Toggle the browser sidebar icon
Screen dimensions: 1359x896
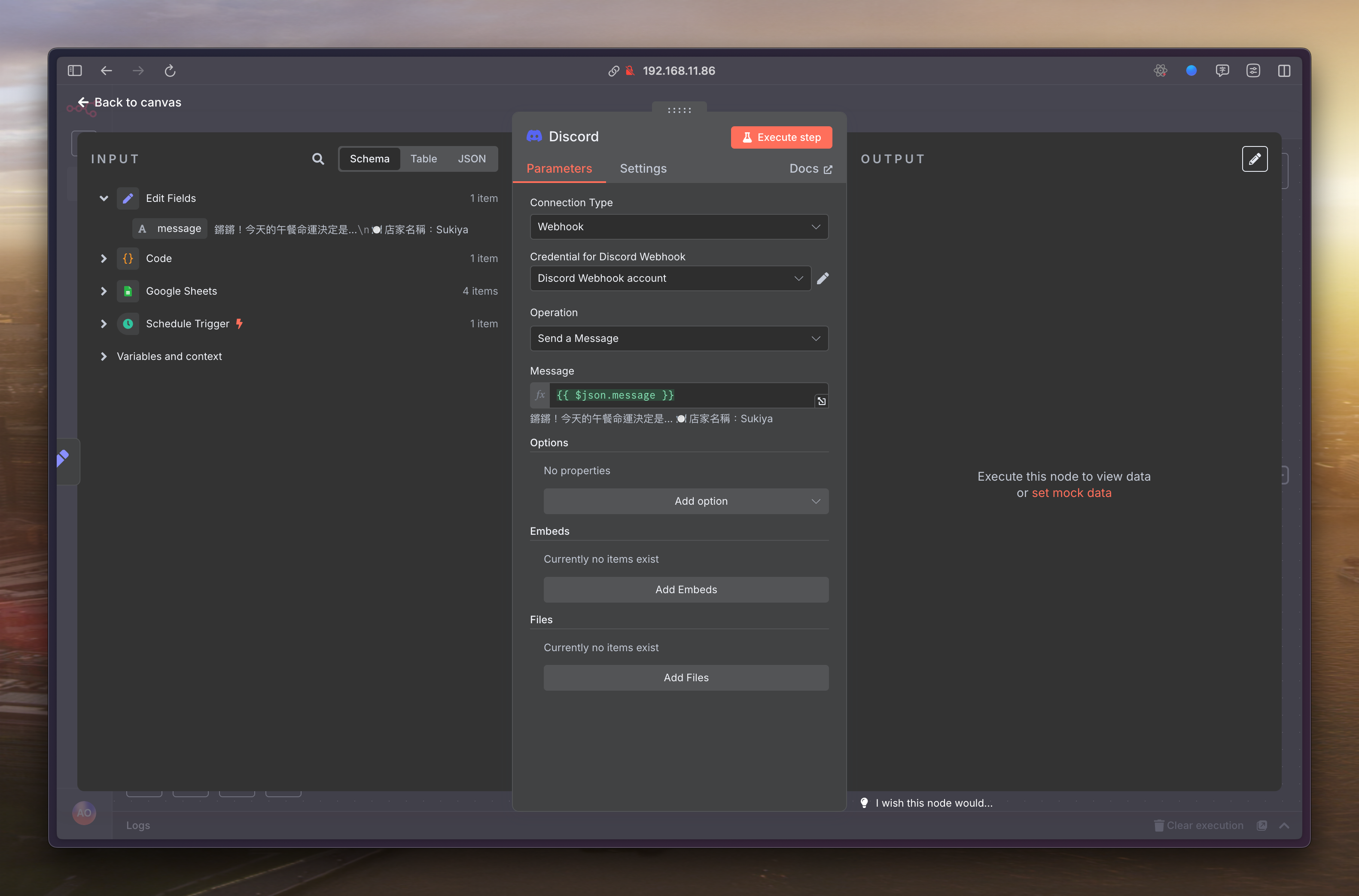75,71
